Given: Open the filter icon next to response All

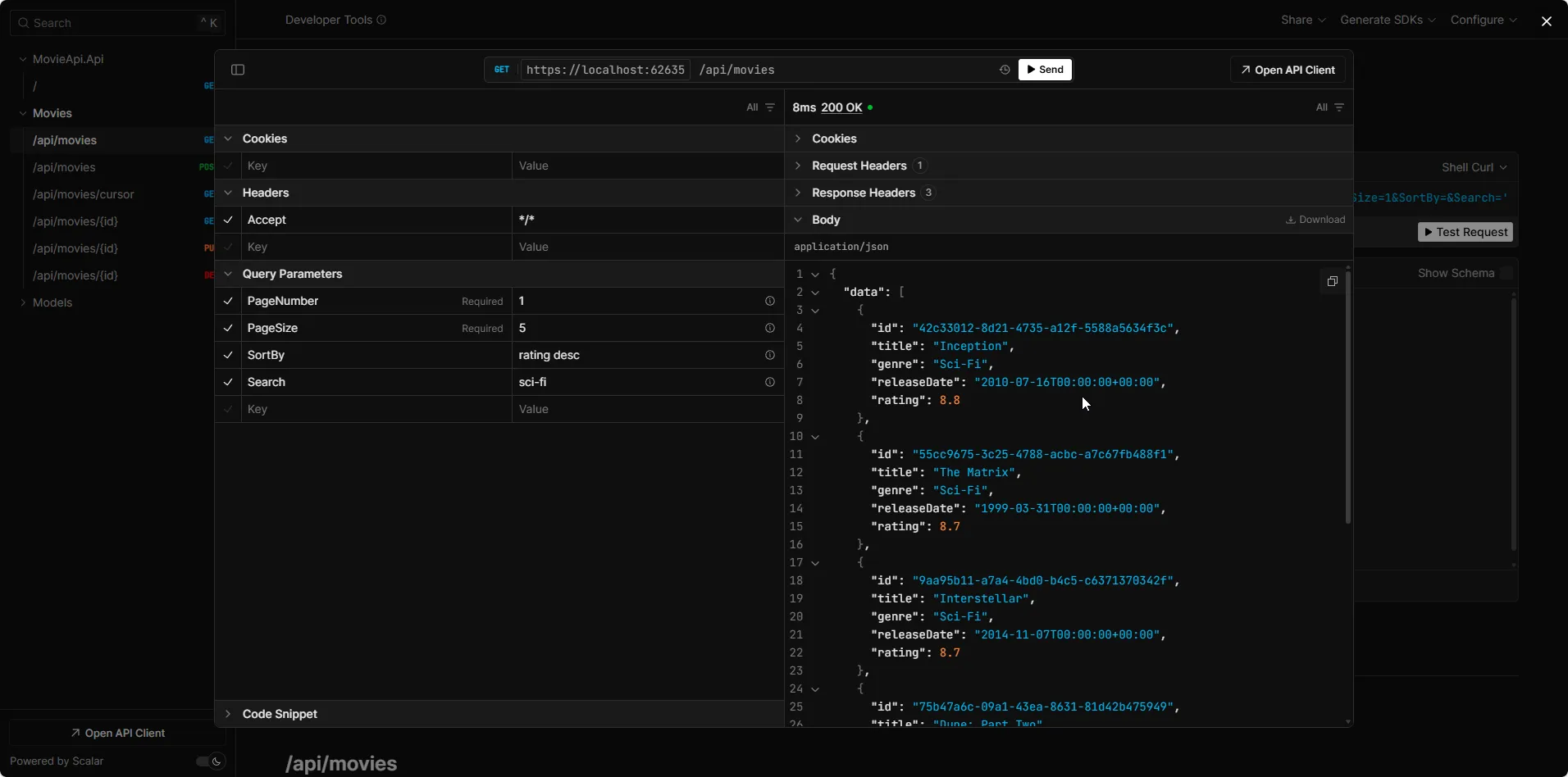Looking at the screenshot, I should [x=1340, y=107].
